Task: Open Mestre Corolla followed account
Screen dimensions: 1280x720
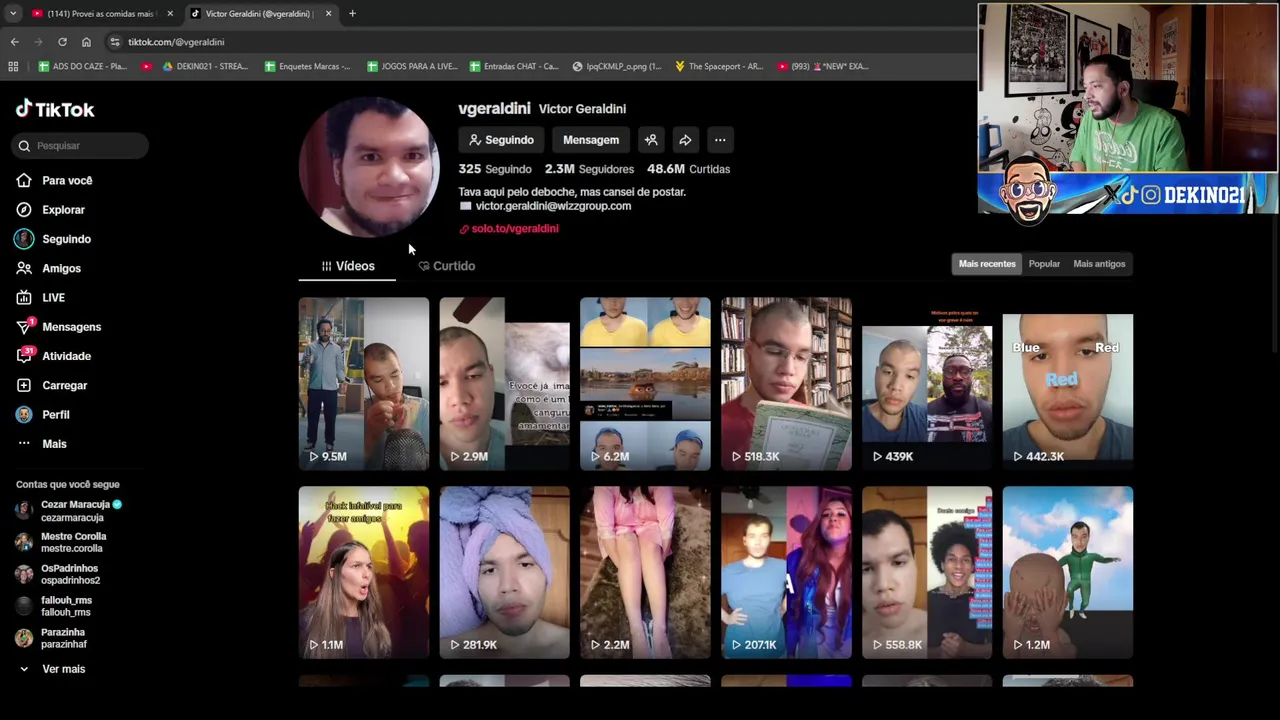Action: pos(61,542)
